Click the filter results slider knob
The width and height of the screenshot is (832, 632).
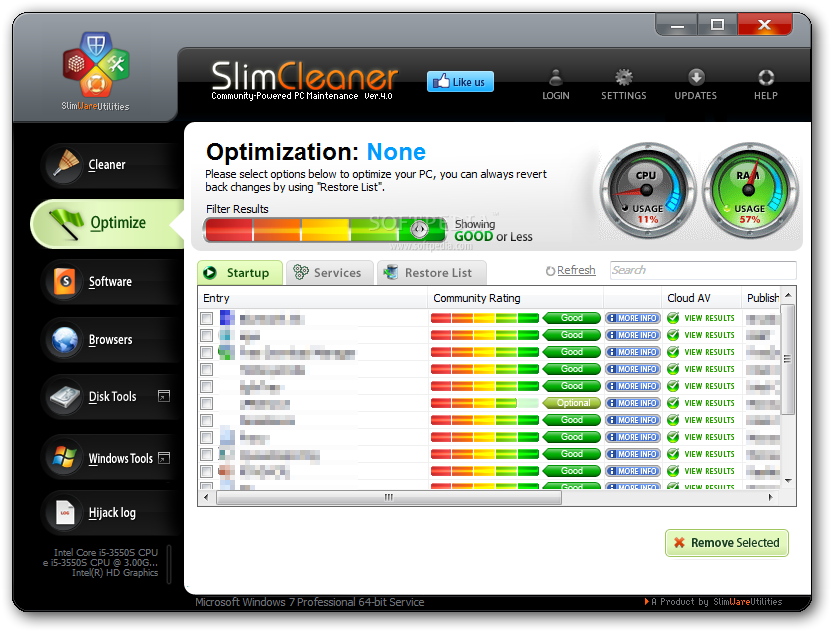click(419, 229)
